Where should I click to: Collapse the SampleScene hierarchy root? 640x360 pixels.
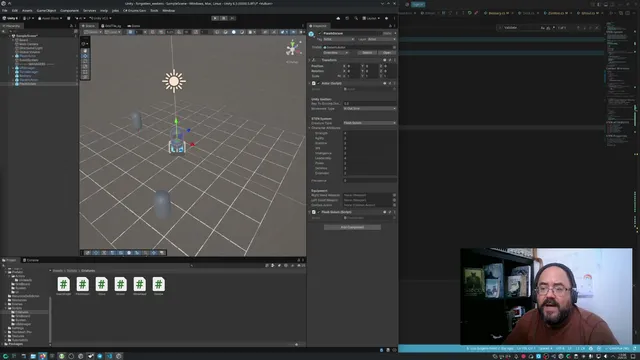10,36
